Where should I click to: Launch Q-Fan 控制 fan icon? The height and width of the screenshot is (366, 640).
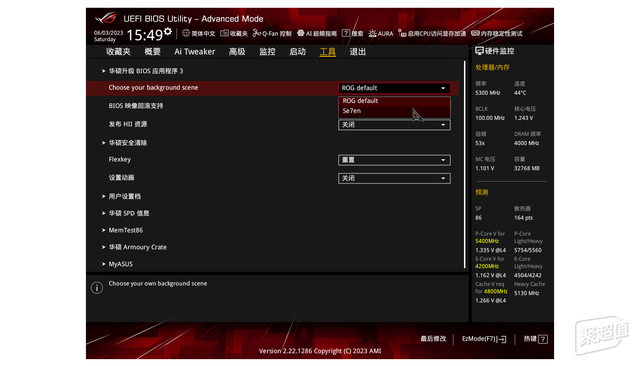[x=256, y=33]
